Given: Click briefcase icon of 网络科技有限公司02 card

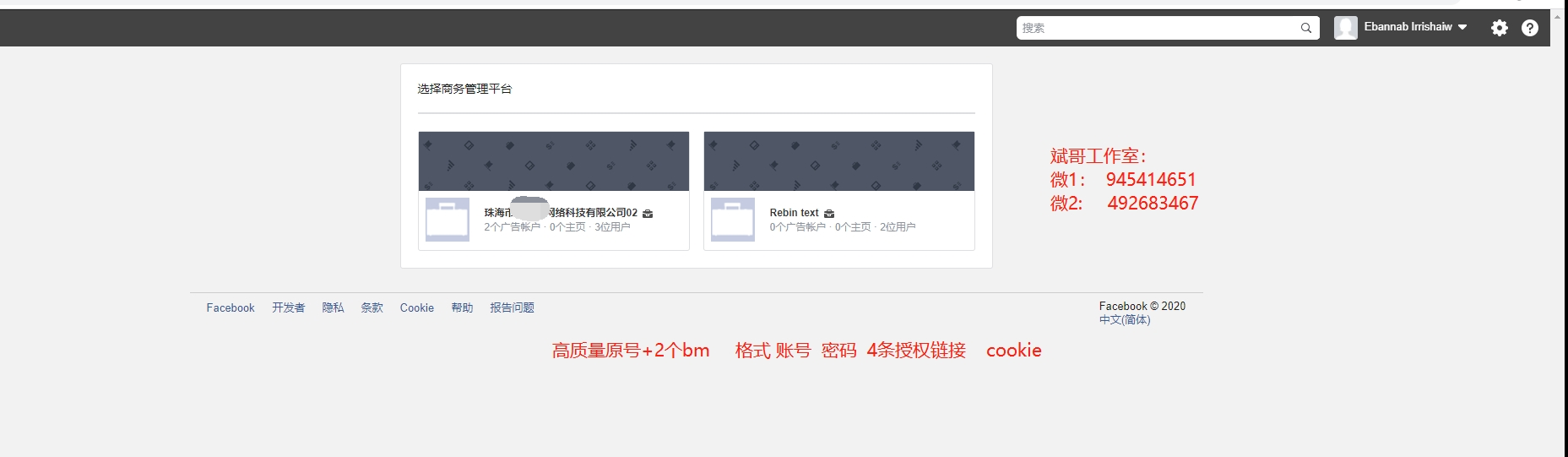Looking at the screenshot, I should [448, 220].
